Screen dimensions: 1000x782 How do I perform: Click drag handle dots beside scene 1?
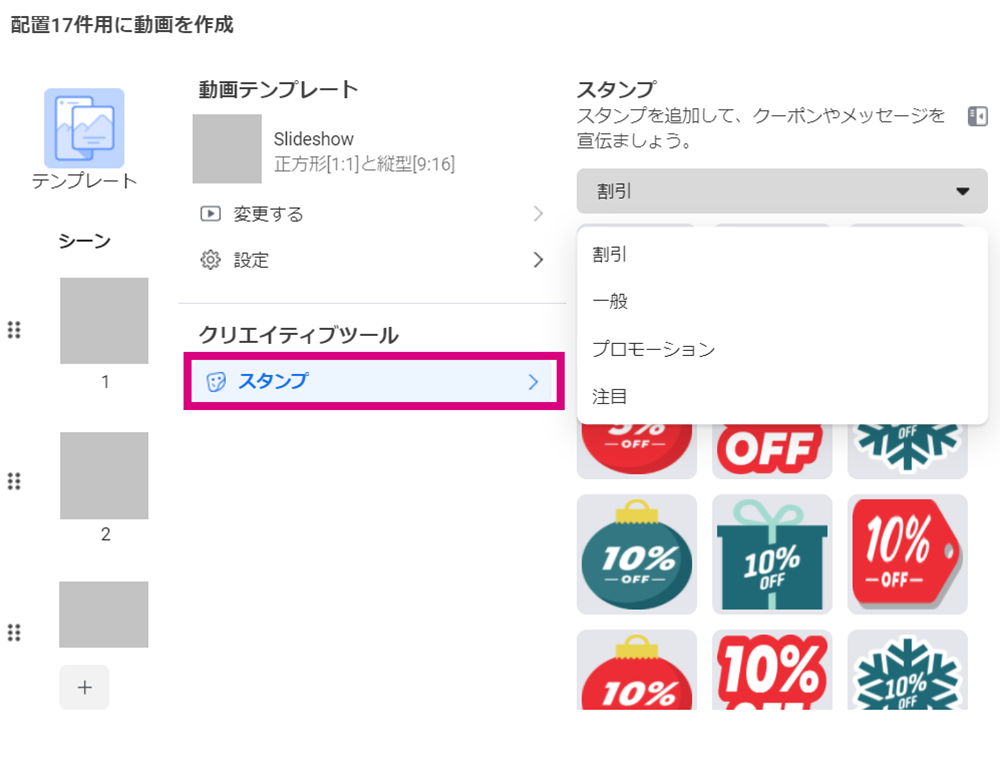click(14, 330)
